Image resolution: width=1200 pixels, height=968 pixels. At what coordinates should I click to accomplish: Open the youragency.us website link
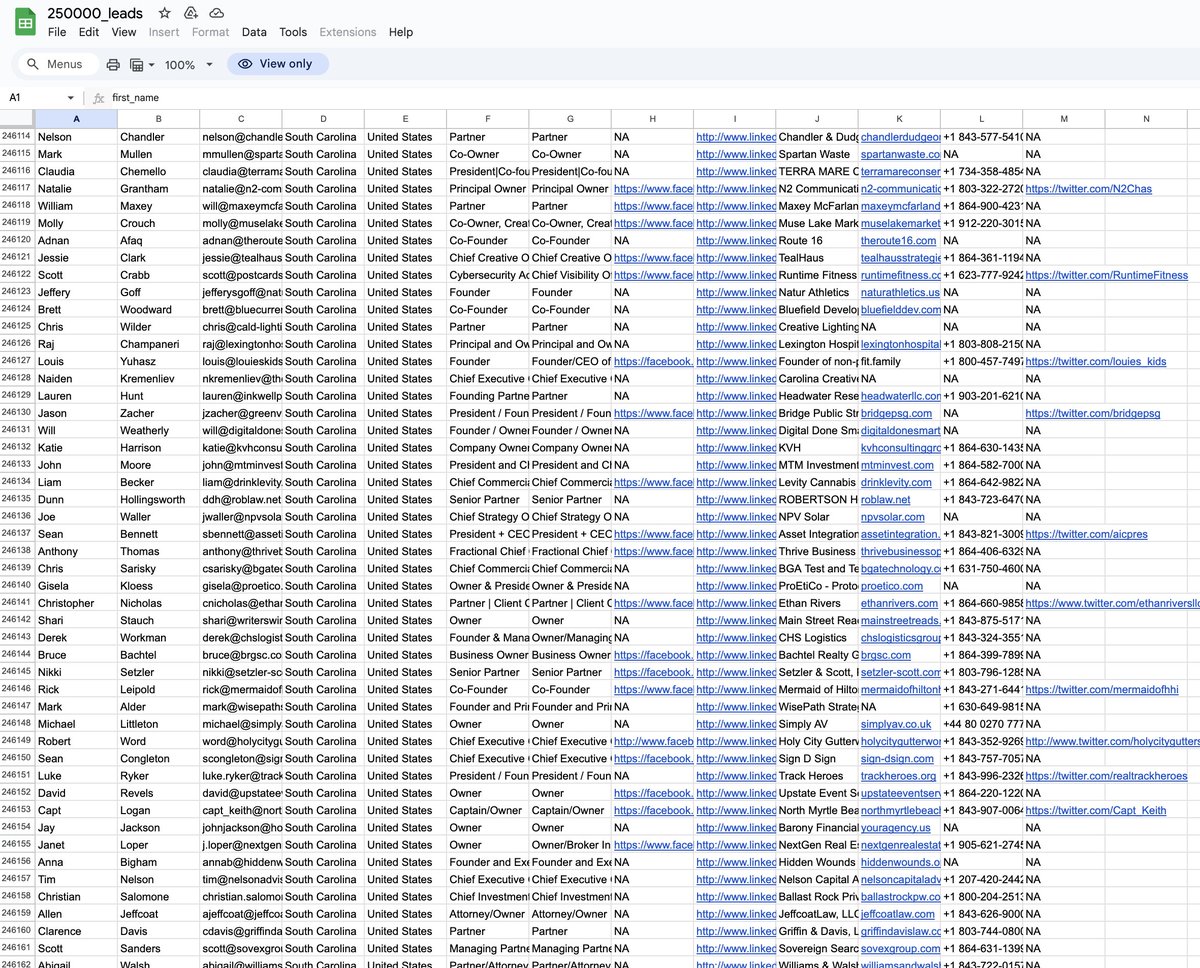[895, 827]
